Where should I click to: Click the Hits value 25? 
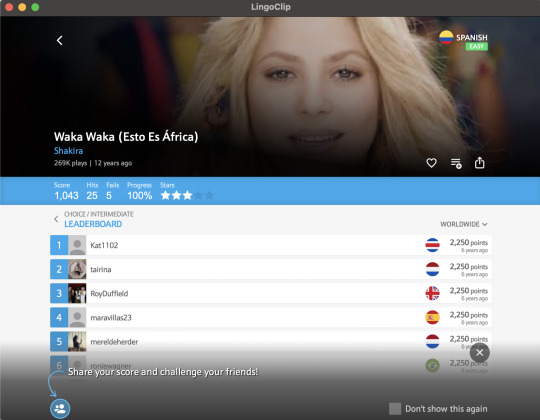pyautogui.click(x=92, y=196)
